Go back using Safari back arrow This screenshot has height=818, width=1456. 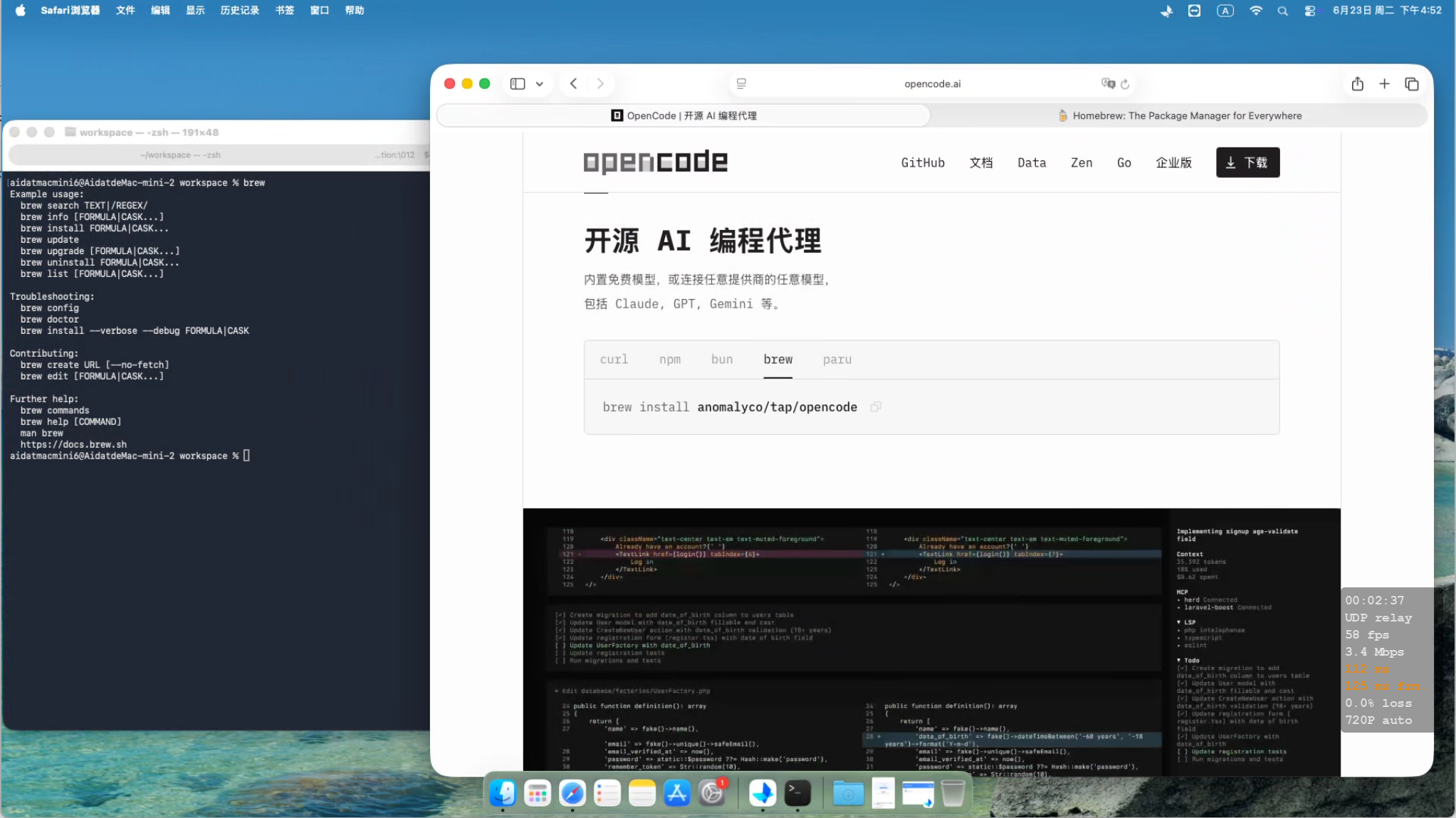[574, 83]
